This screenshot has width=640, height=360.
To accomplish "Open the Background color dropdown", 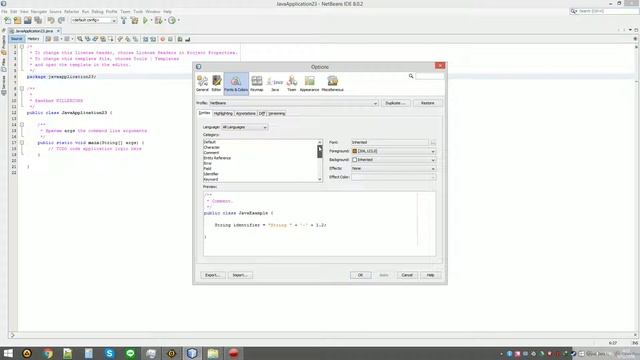I will click(x=393, y=160).
